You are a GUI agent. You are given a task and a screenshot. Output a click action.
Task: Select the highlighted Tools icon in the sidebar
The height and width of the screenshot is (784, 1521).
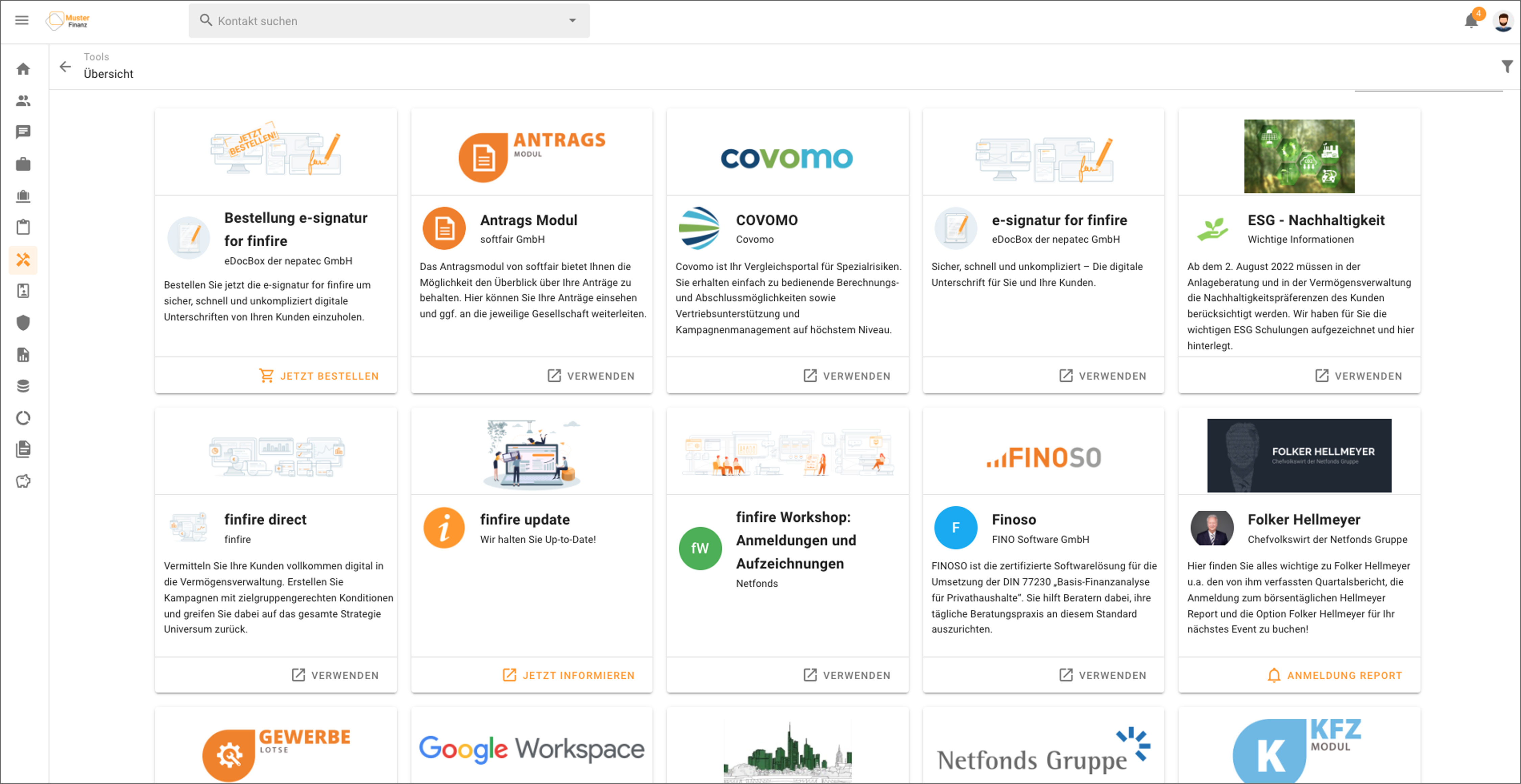tap(23, 259)
